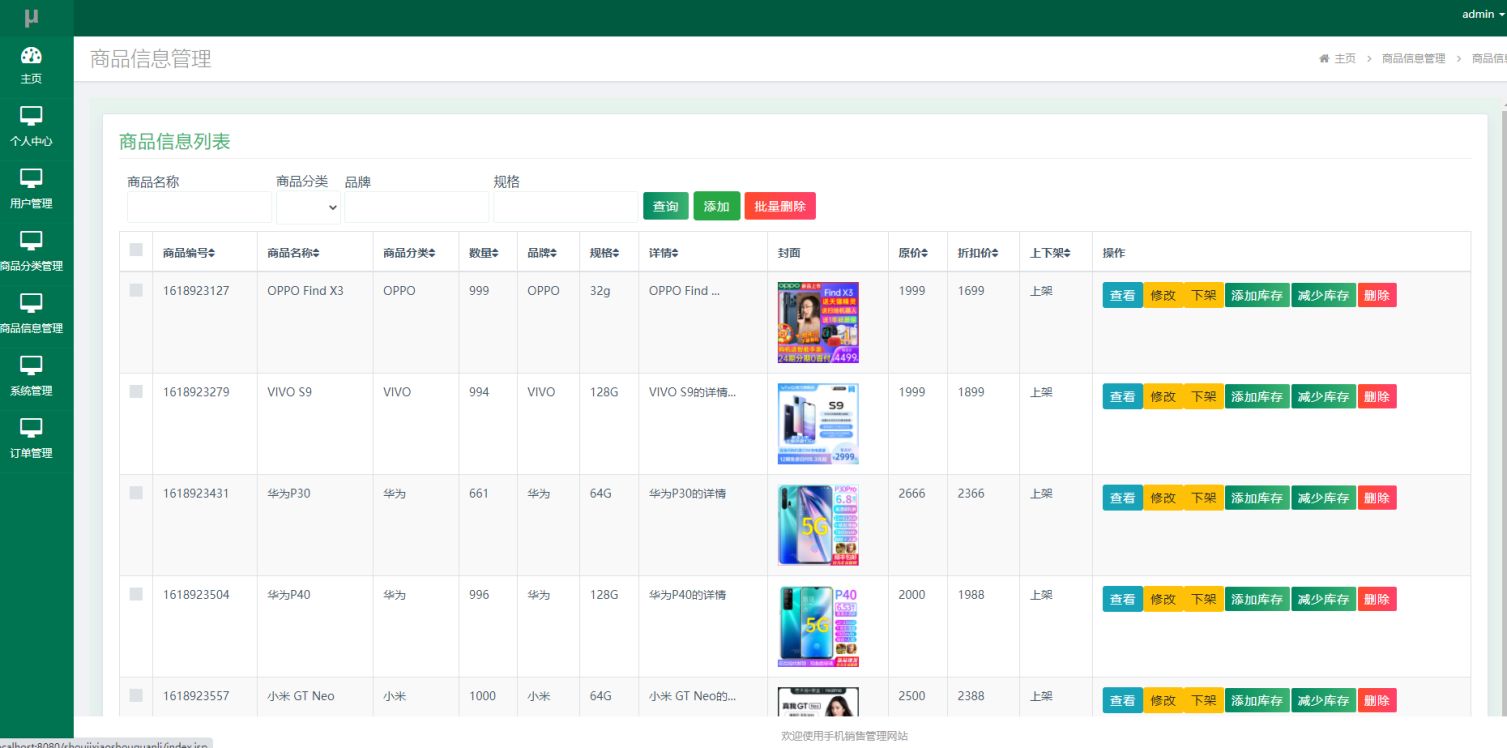Go to 主页 in the breadcrumb
The width and height of the screenshot is (1507, 748).
(1344, 59)
